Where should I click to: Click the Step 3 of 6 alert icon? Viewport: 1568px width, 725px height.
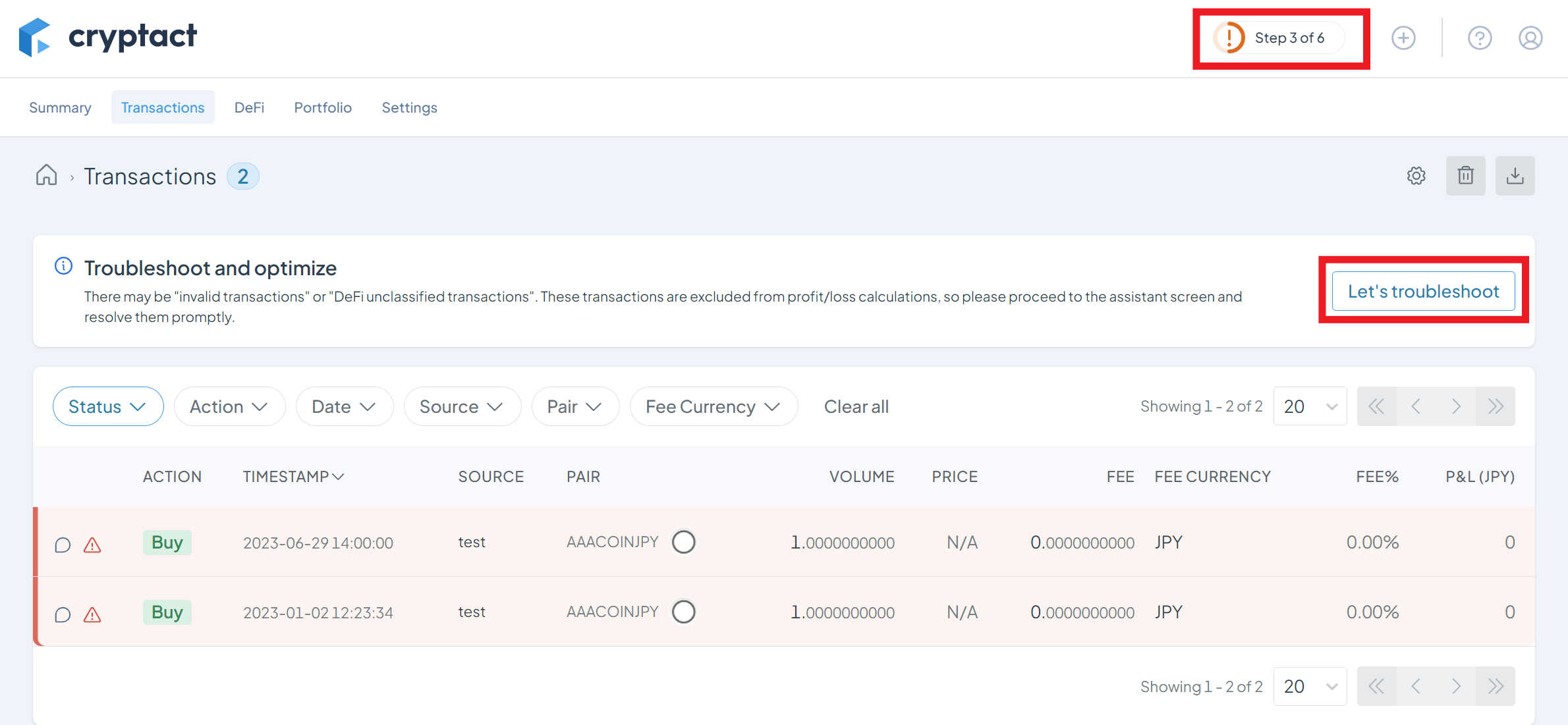tap(1229, 38)
